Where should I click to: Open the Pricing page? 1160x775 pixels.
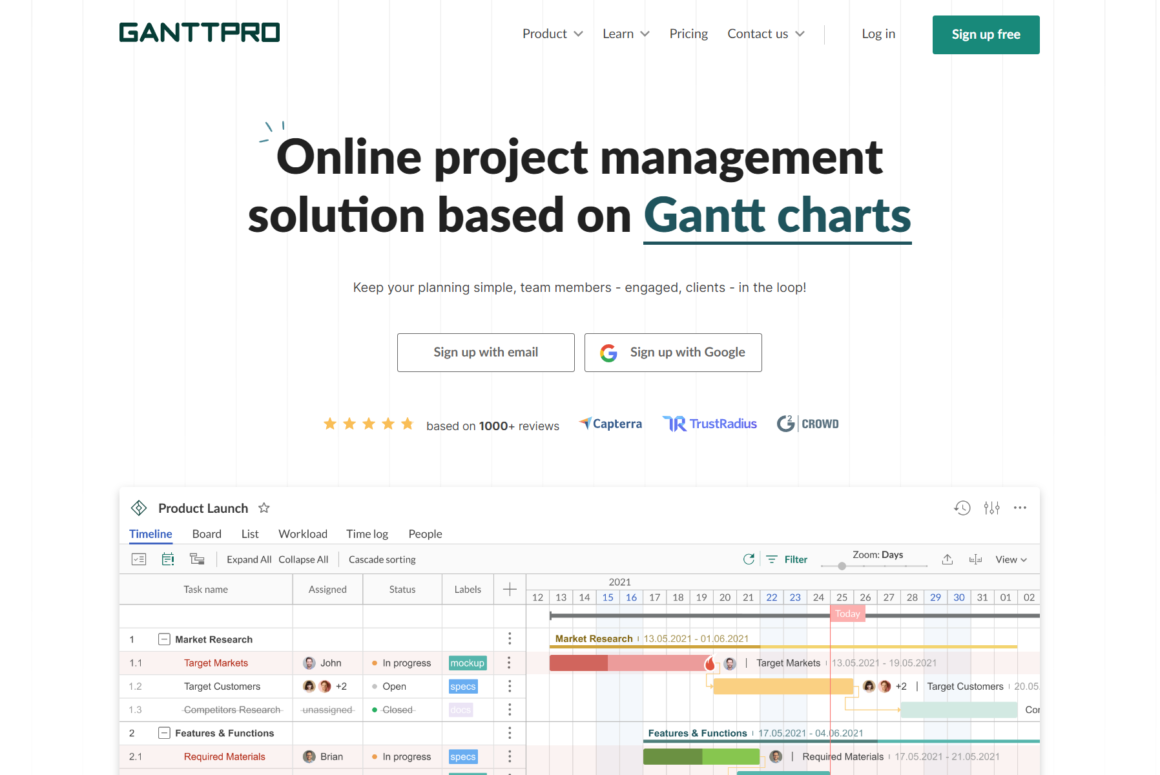pyautogui.click(x=689, y=34)
